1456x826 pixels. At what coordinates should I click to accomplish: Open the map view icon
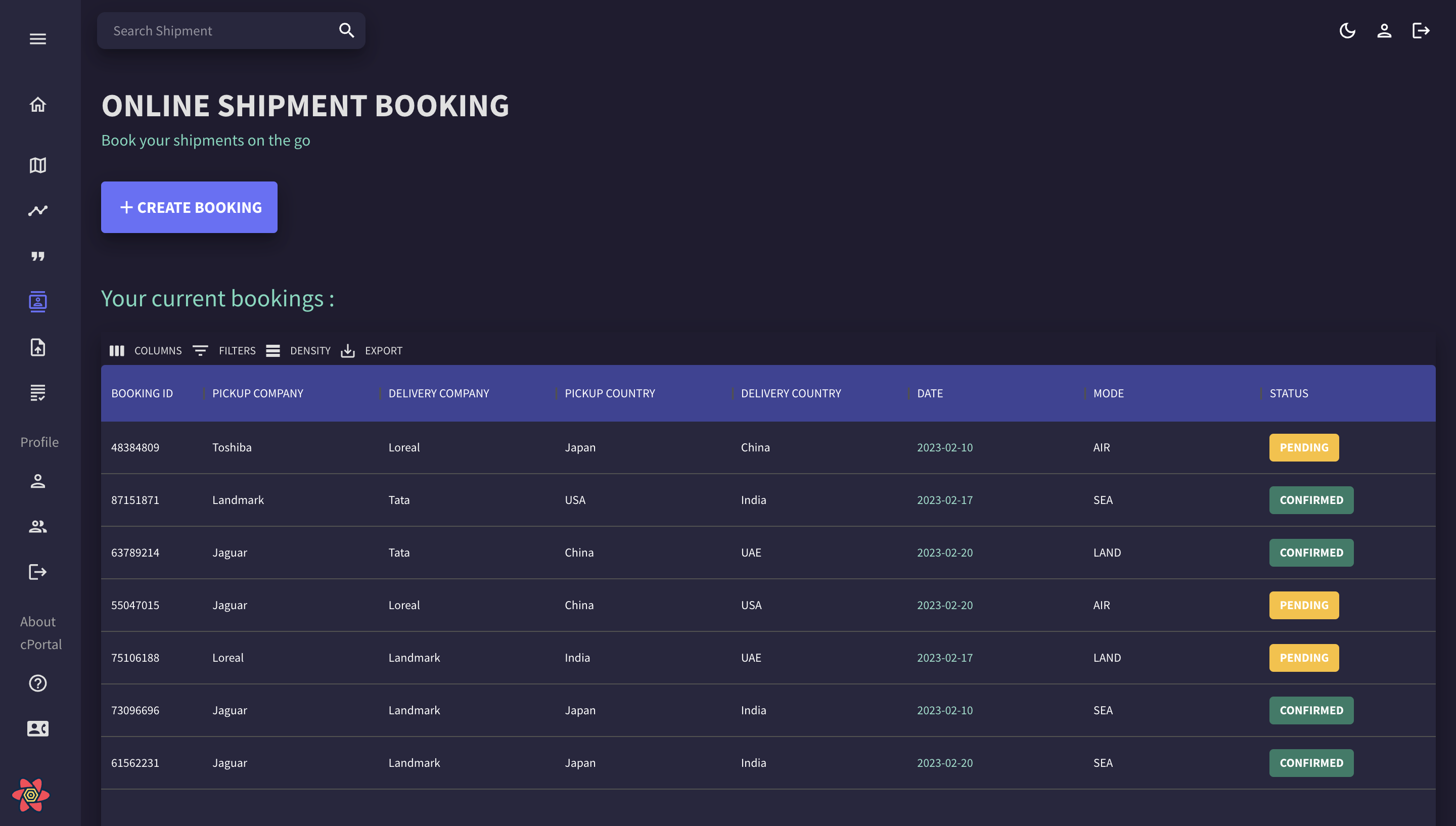point(38,165)
